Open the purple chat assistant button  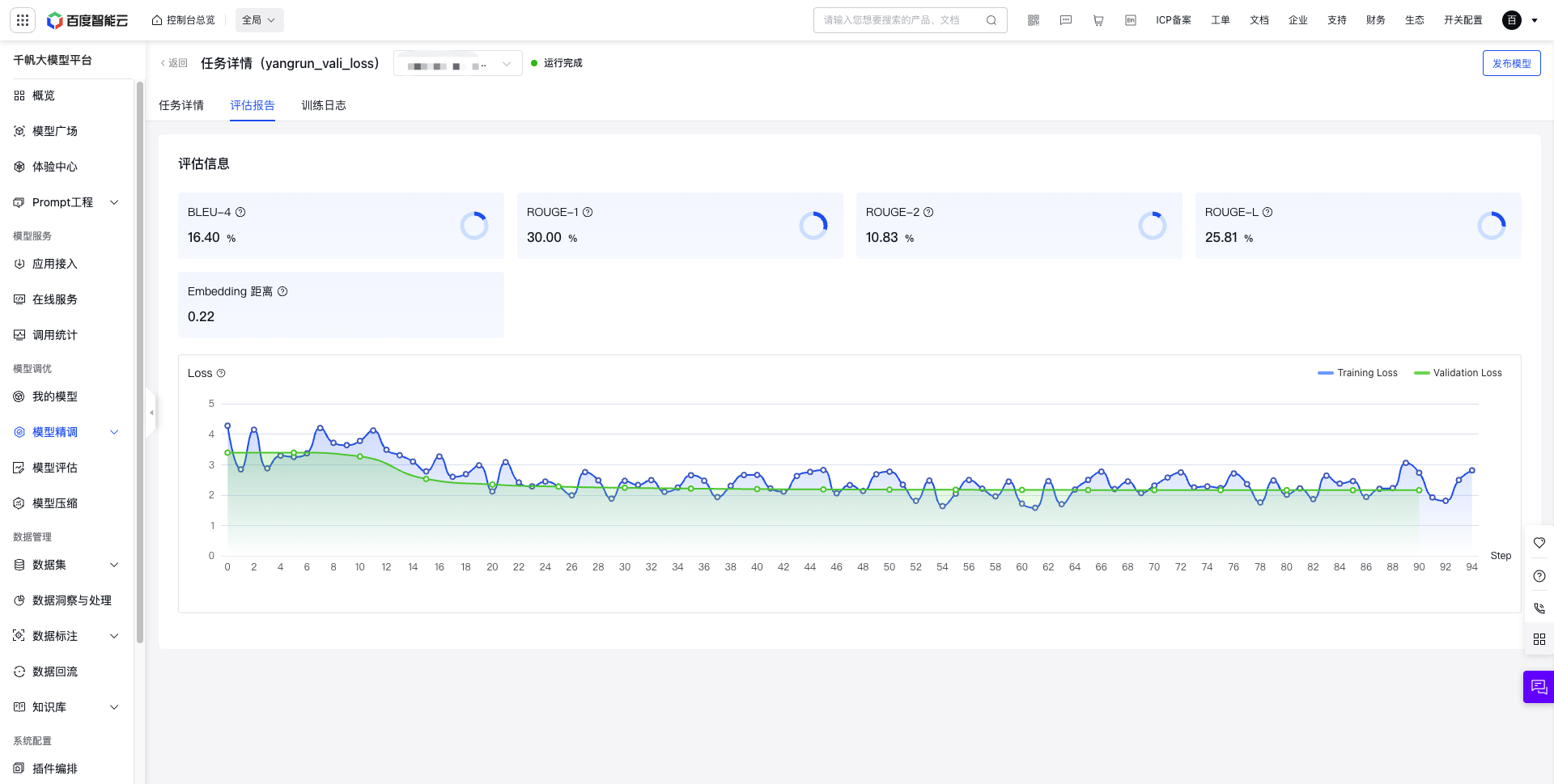pyautogui.click(x=1539, y=687)
